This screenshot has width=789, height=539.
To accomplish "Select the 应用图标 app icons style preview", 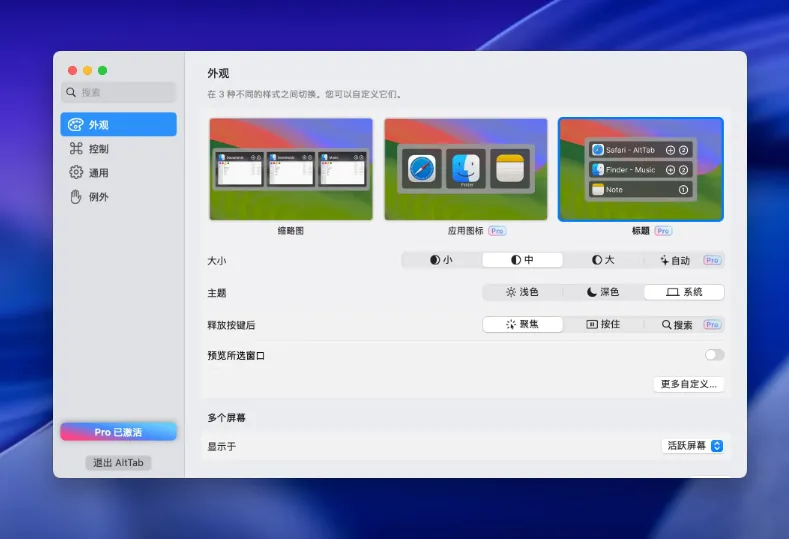I will pyautogui.click(x=465, y=169).
